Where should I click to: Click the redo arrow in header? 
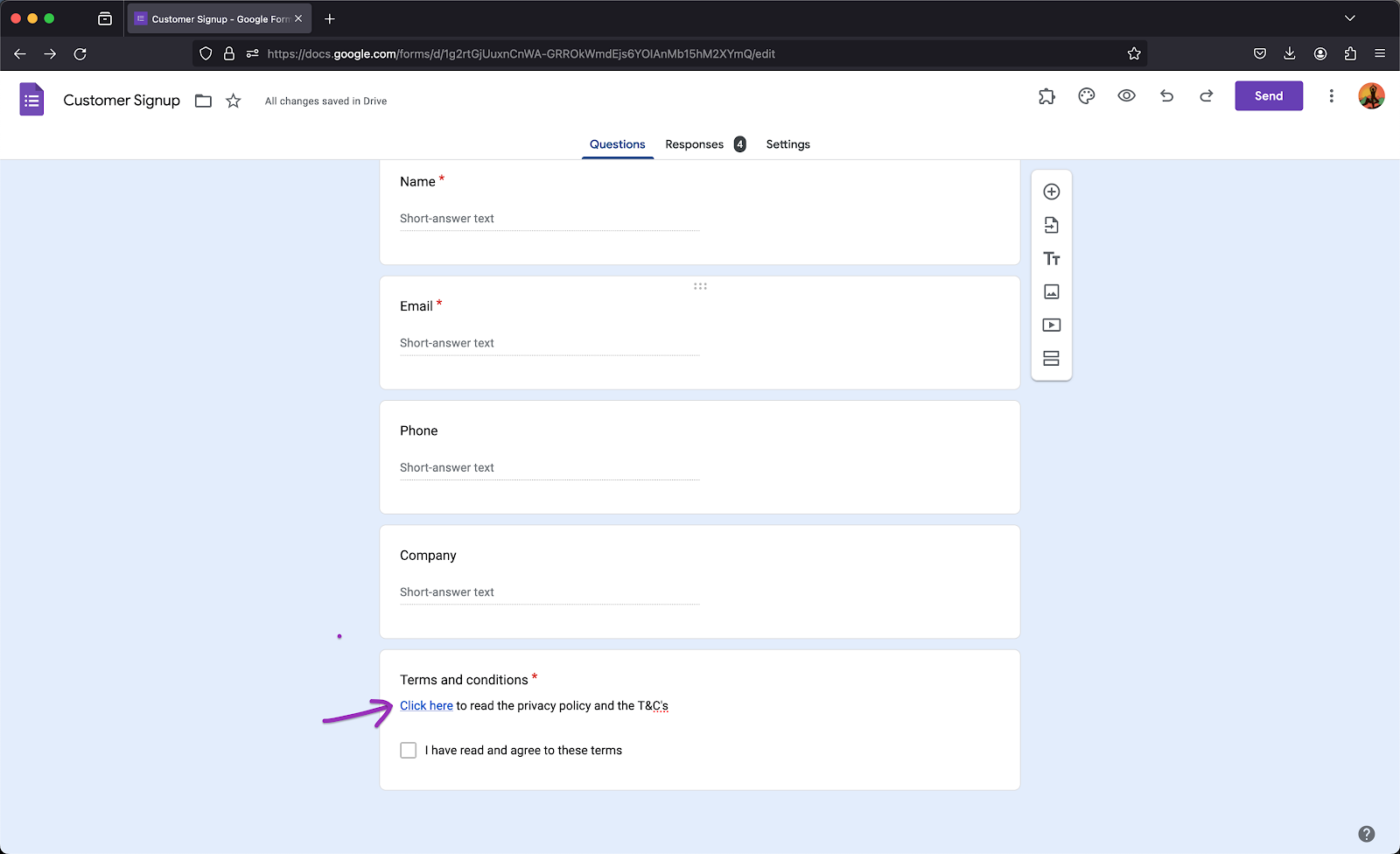click(1207, 96)
